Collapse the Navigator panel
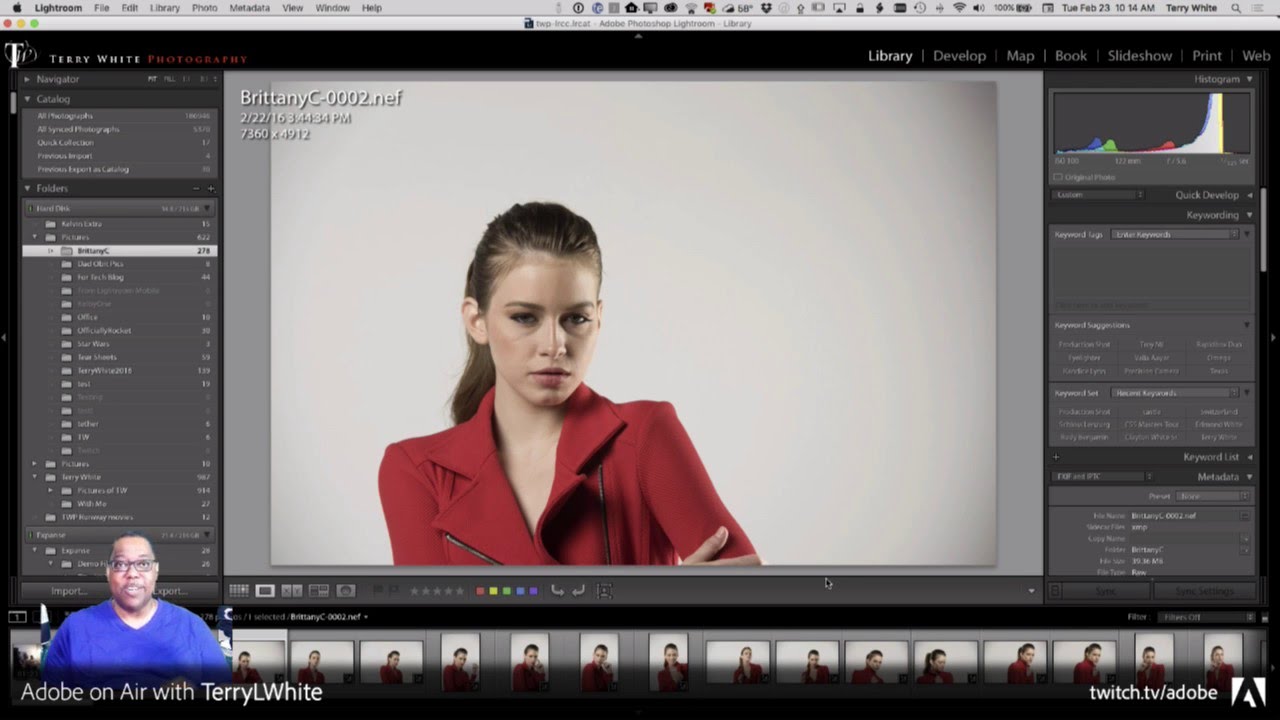Viewport: 1280px width, 720px height. (x=28, y=79)
